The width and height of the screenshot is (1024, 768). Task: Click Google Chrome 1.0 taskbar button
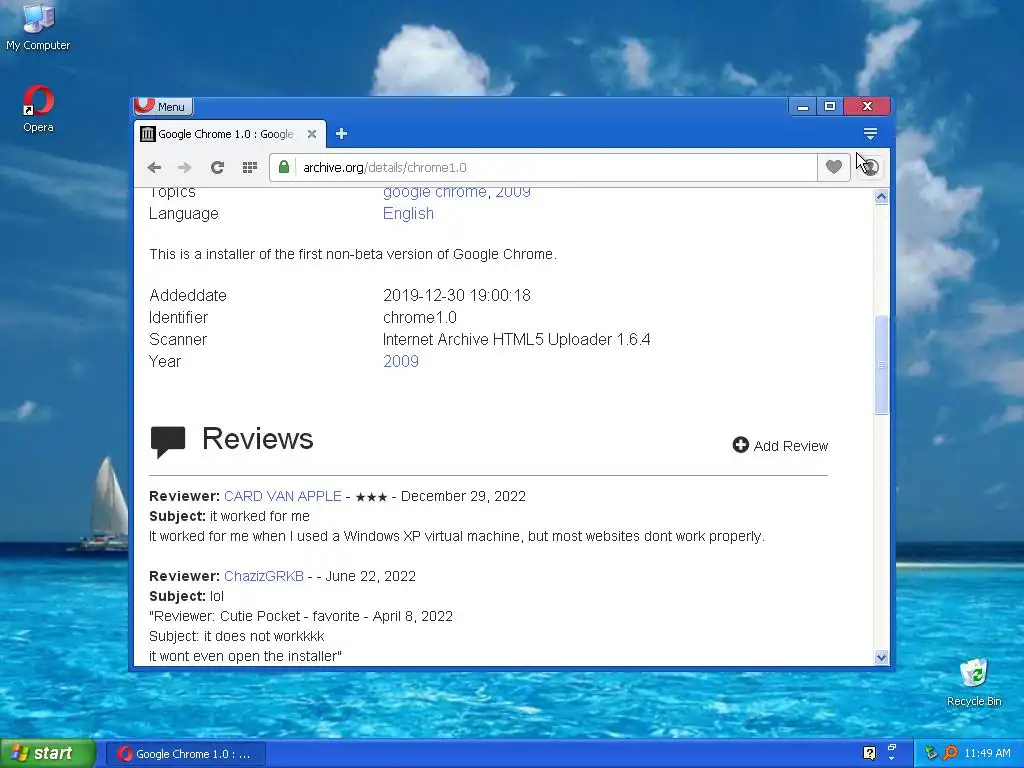[186, 754]
